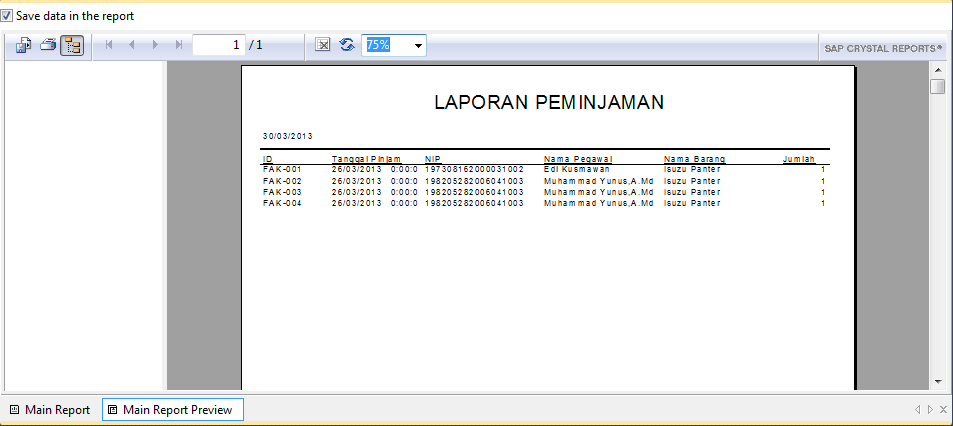The image size is (953, 426).
Task: Toggle the group tree panel button
Action: point(73,46)
